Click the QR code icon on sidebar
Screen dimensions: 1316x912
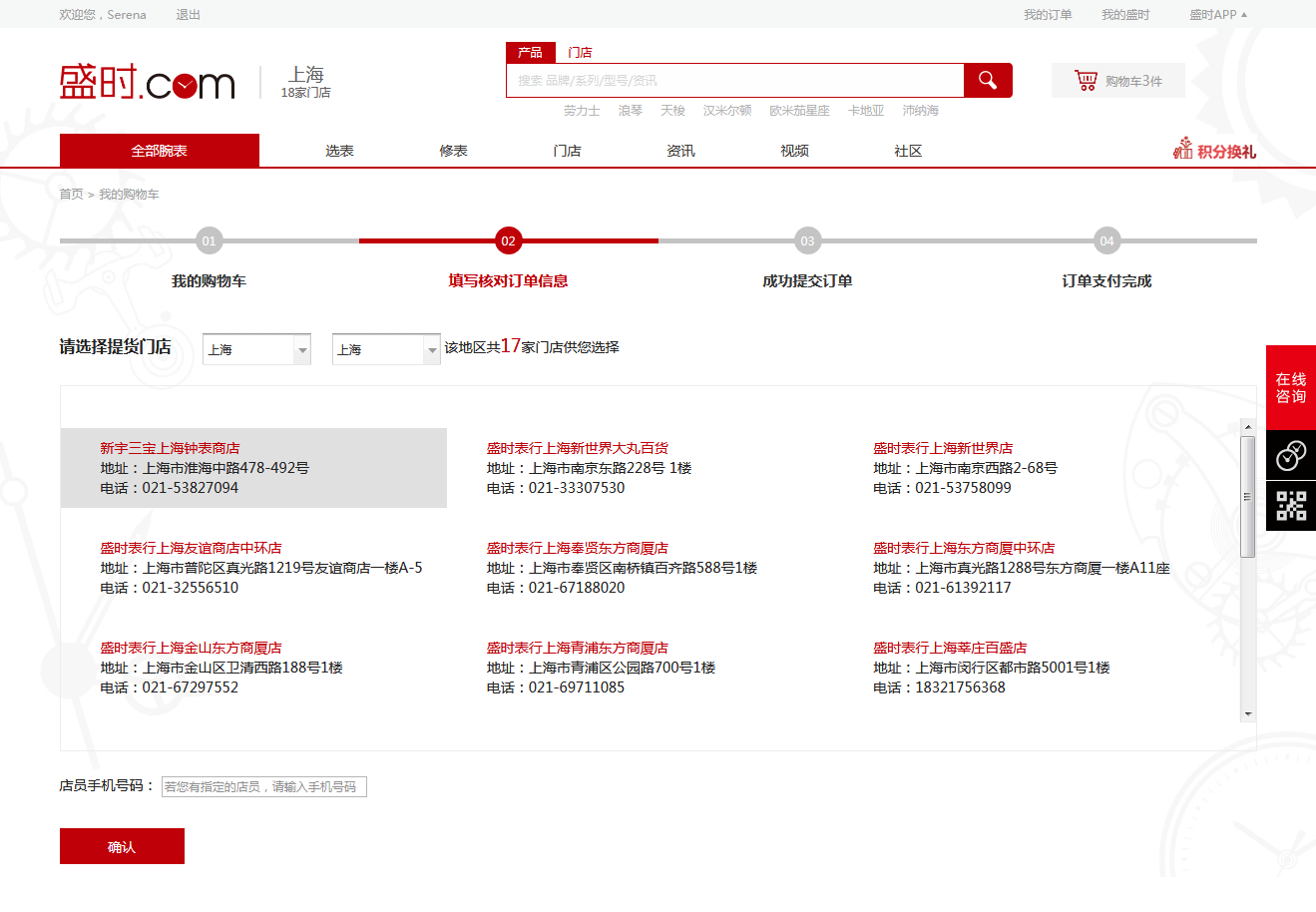click(x=1290, y=506)
